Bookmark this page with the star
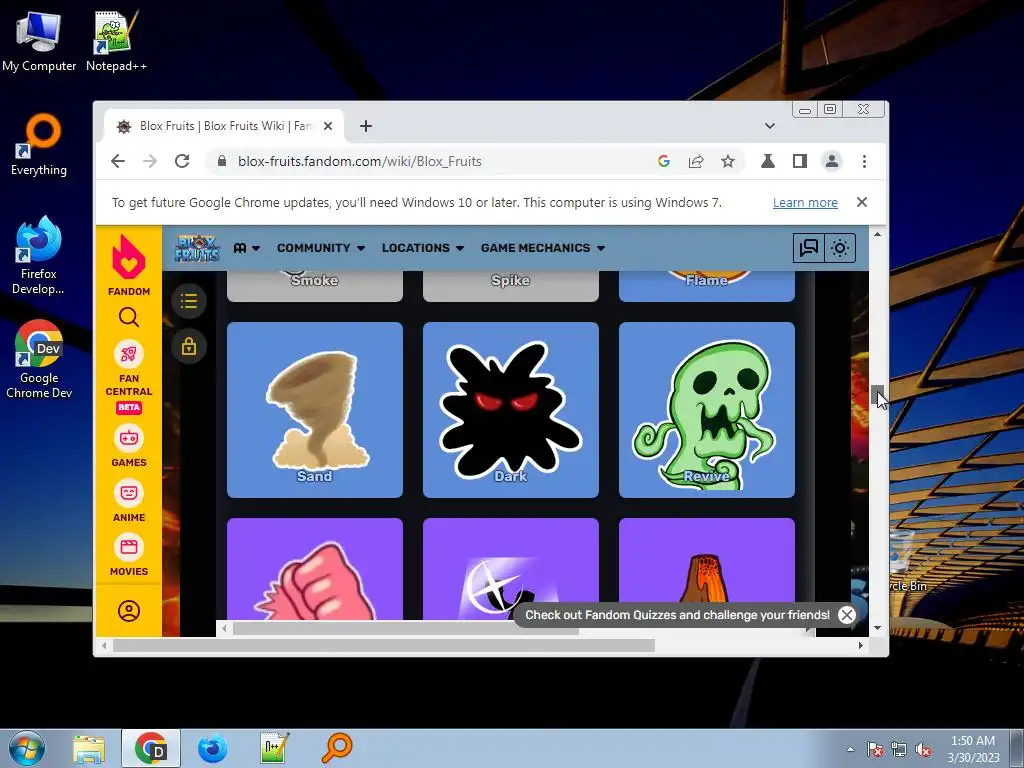This screenshot has width=1024, height=768. click(728, 161)
